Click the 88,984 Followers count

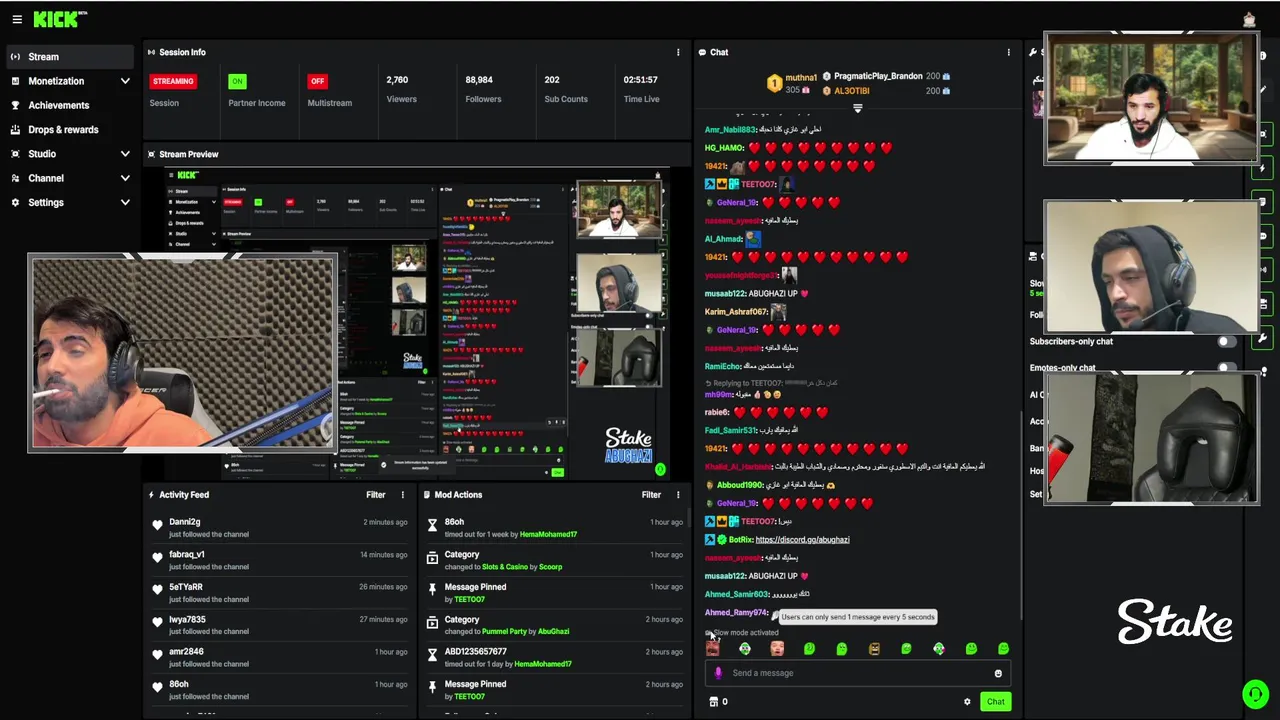pyautogui.click(x=479, y=80)
